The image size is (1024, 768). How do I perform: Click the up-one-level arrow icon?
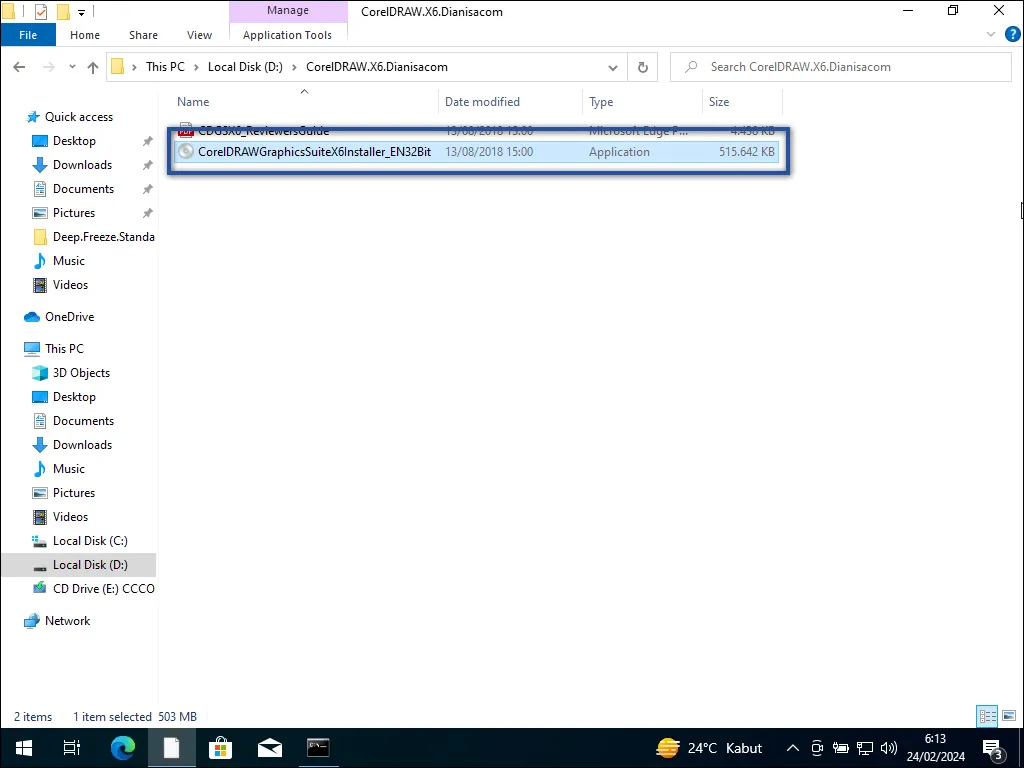93,67
